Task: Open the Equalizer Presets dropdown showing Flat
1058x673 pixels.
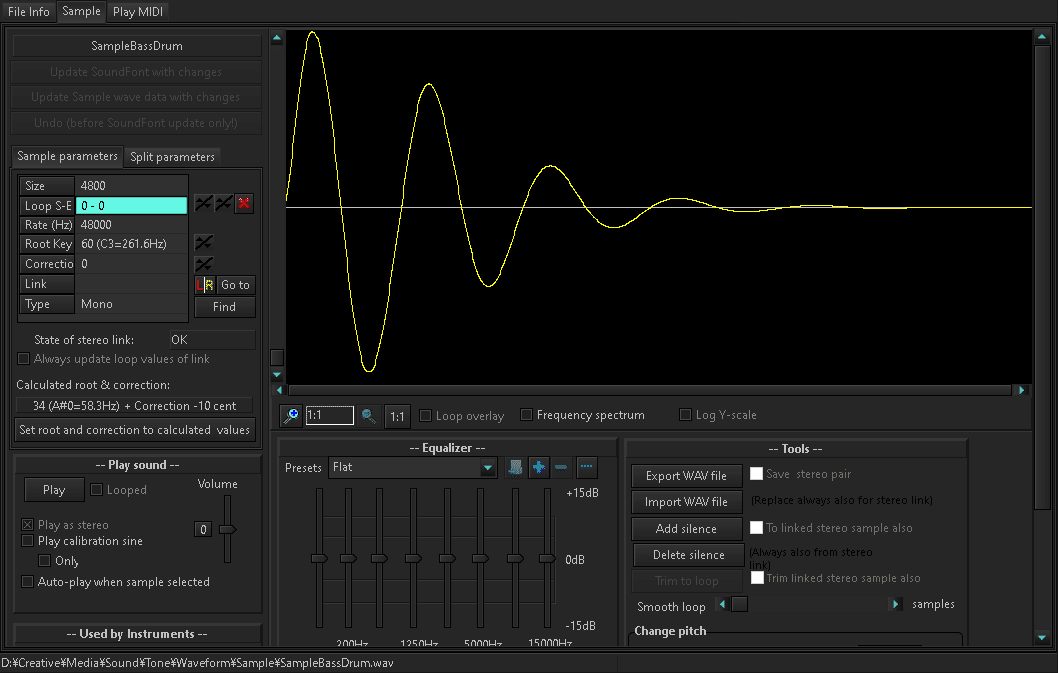Action: pyautogui.click(x=412, y=467)
